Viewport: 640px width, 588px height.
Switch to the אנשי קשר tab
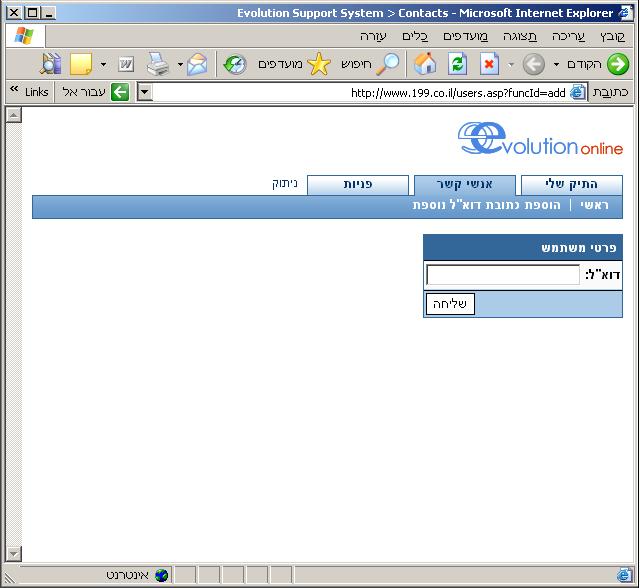pyautogui.click(x=465, y=185)
